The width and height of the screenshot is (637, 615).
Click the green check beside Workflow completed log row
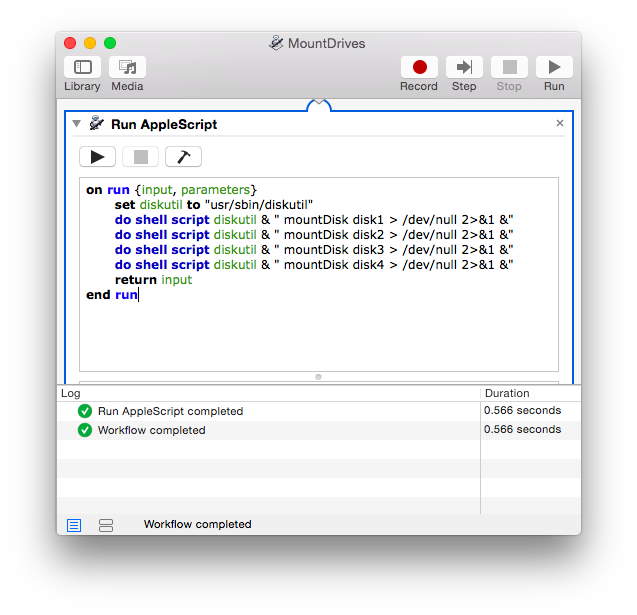click(85, 430)
